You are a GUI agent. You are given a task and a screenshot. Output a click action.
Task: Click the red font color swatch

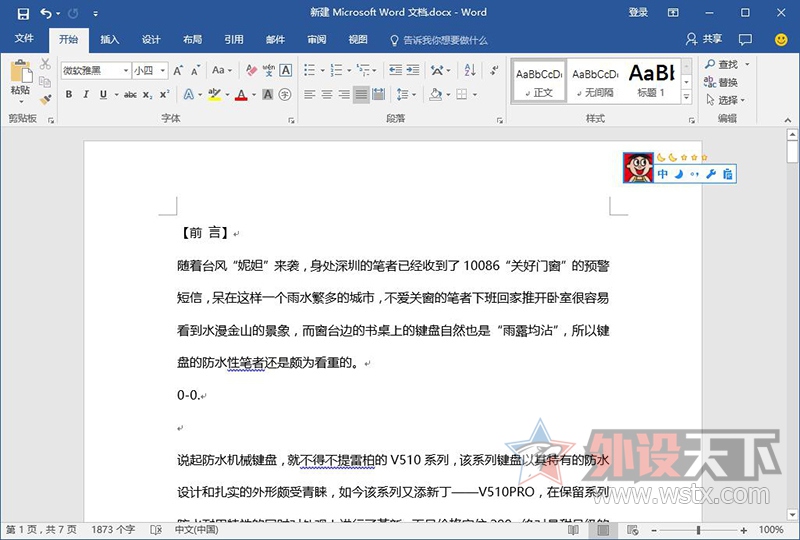[x=241, y=96]
